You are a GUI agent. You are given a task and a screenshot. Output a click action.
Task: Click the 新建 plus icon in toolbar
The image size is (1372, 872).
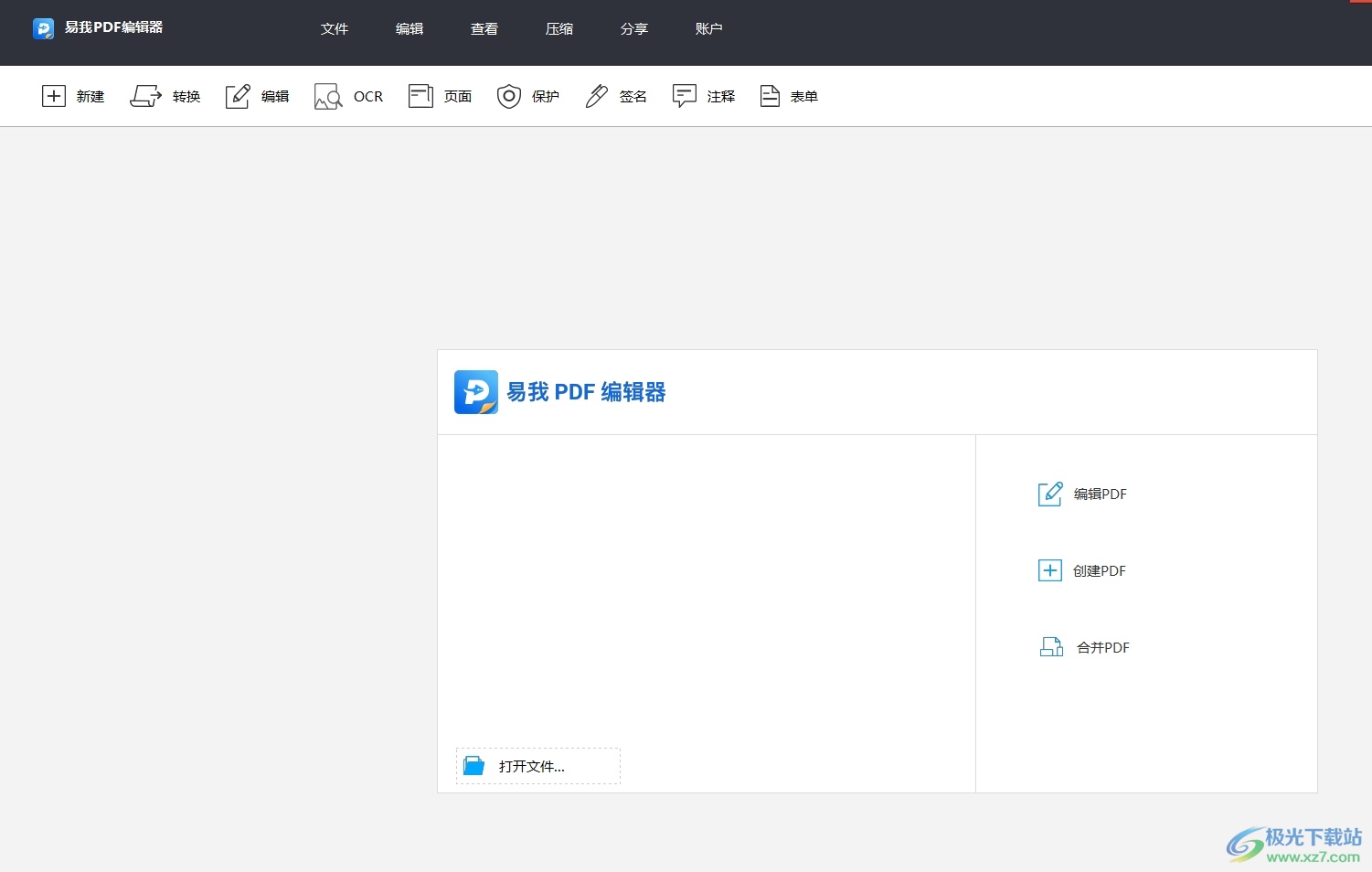click(x=54, y=96)
